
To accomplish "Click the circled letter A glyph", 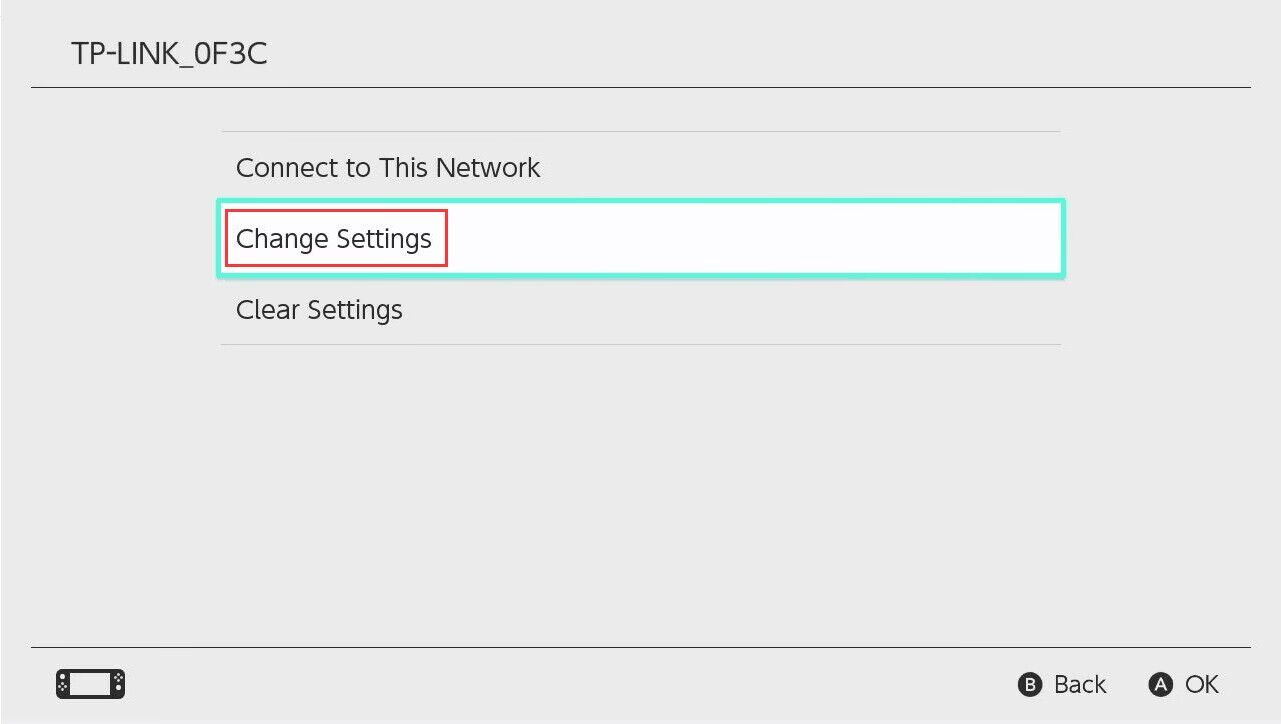I will coord(1160,685).
